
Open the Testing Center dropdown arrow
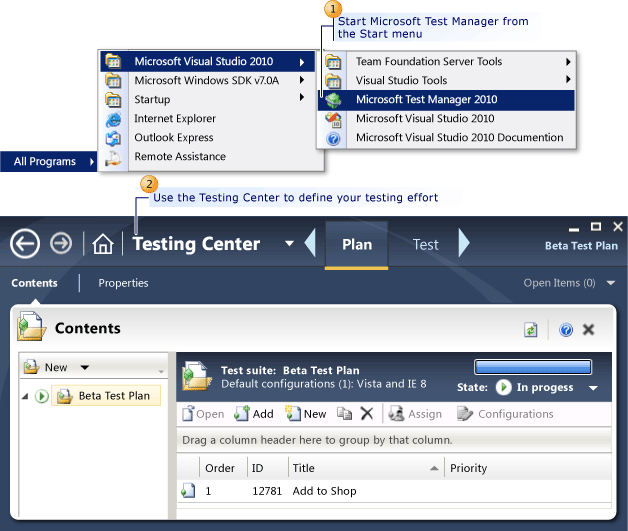tap(289, 243)
